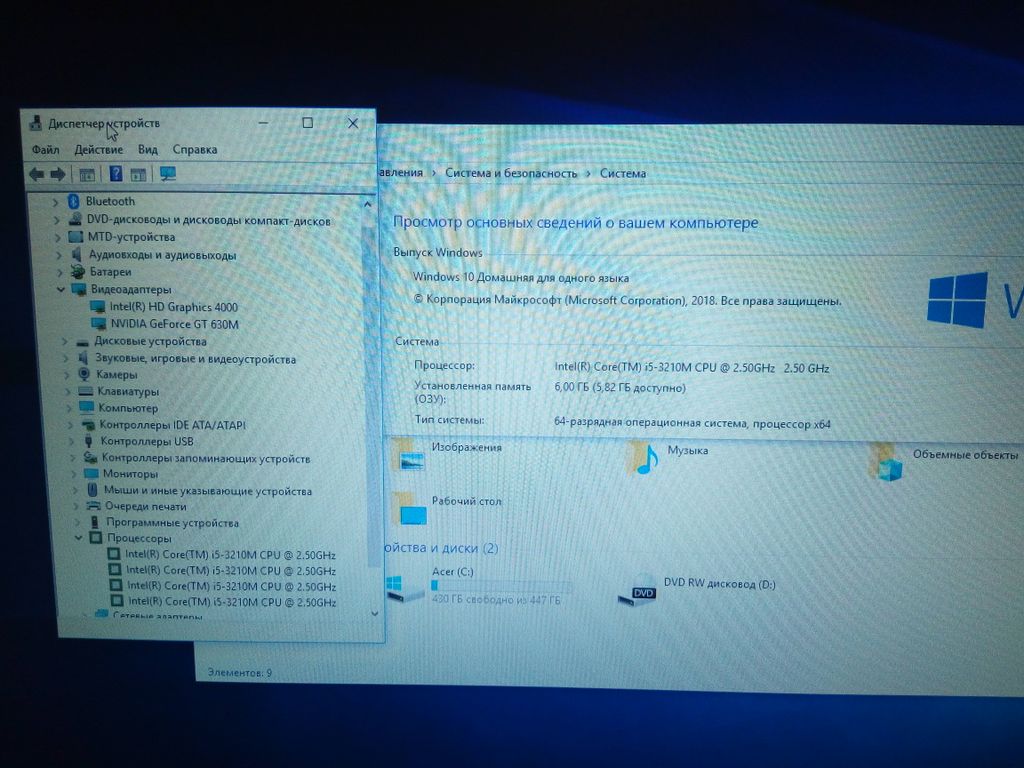Collapse the Процессоры node
The width and height of the screenshot is (1024, 768).
pos(79,538)
